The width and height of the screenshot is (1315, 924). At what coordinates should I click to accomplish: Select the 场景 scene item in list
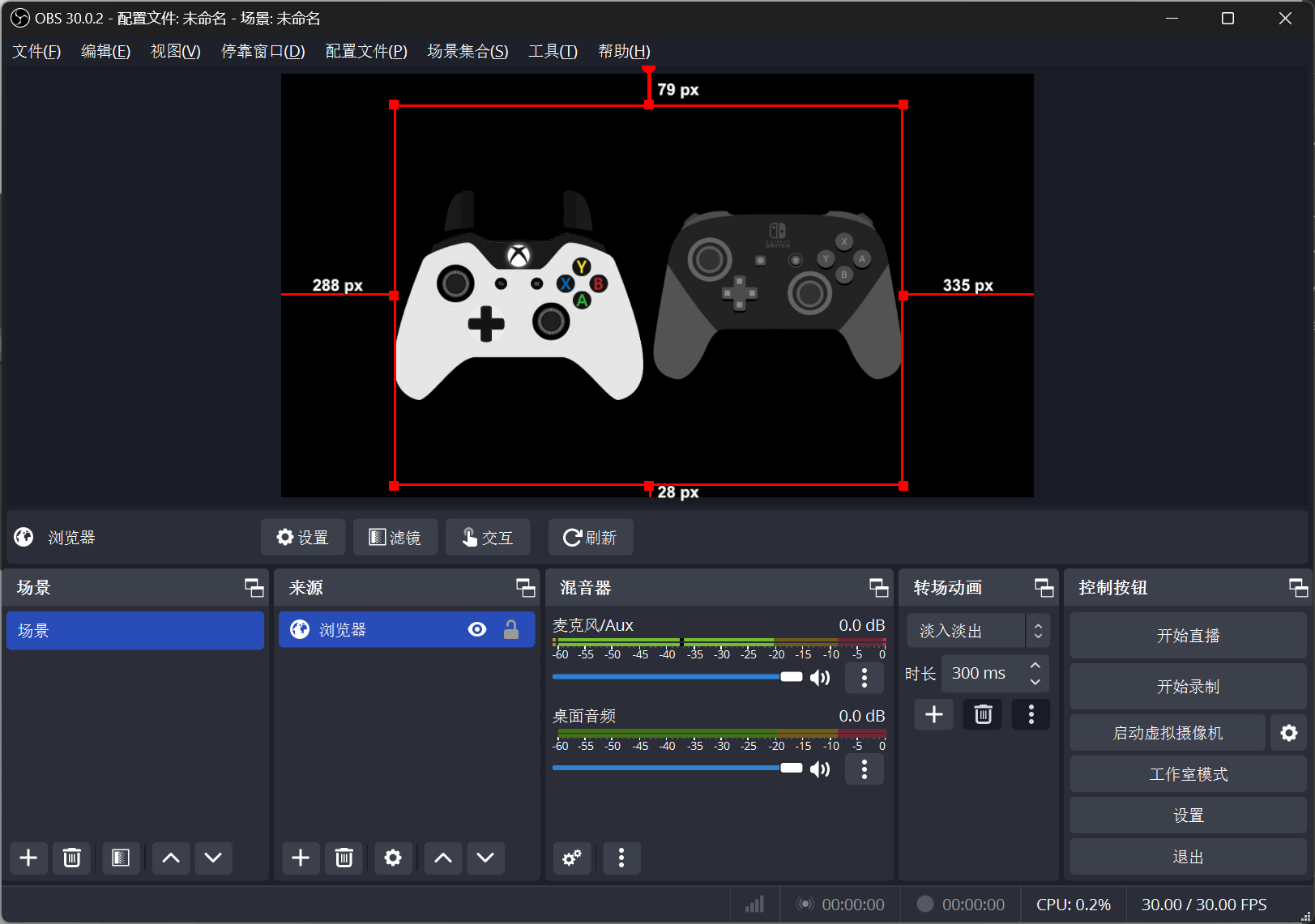(x=135, y=630)
